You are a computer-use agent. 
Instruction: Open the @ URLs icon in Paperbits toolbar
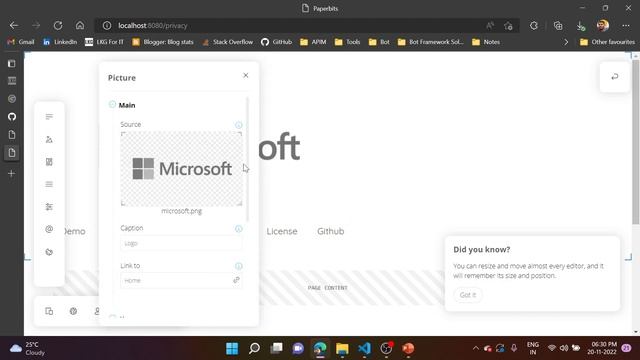pyautogui.click(x=49, y=229)
